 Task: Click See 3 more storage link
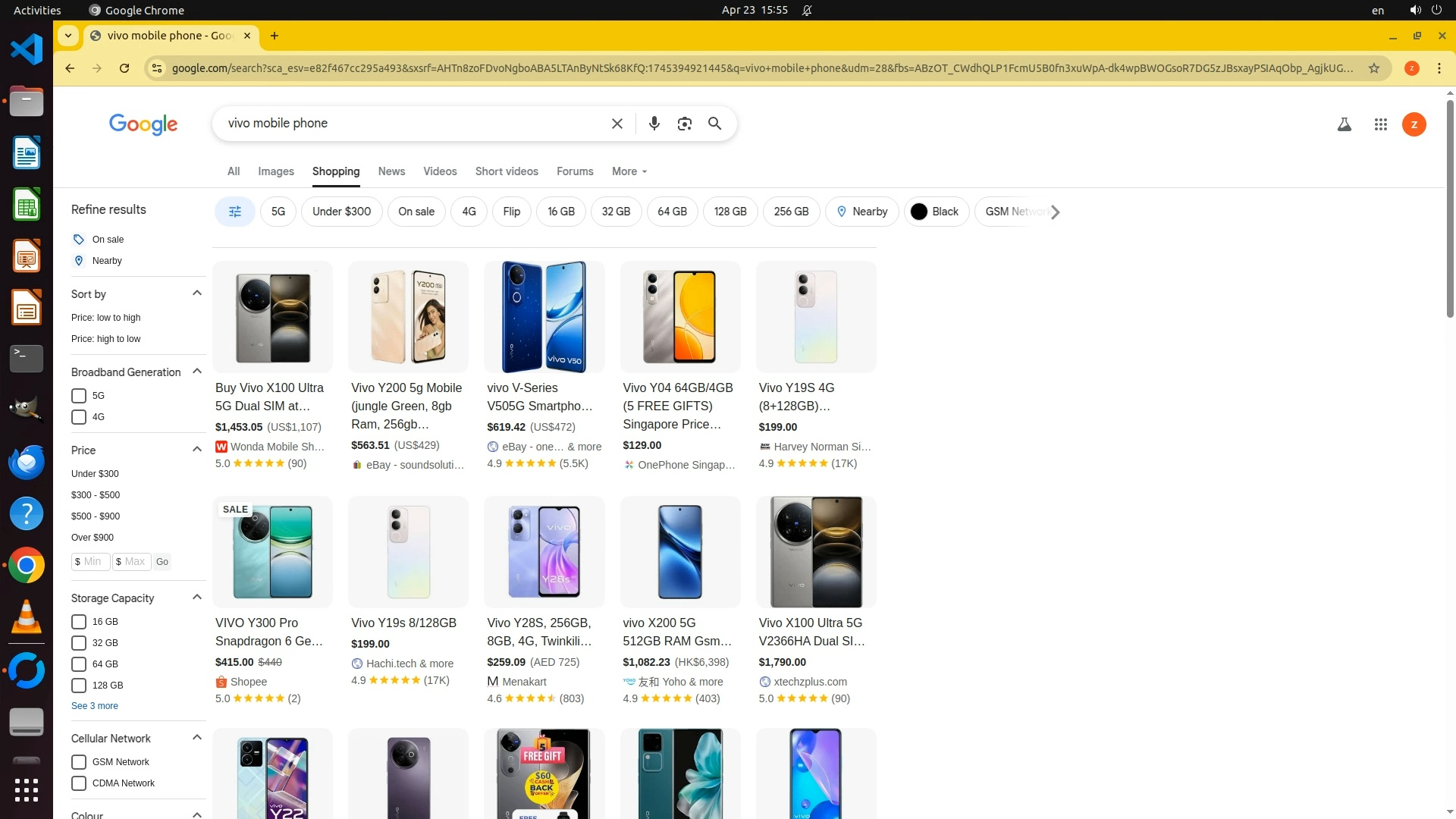pyautogui.click(x=95, y=706)
